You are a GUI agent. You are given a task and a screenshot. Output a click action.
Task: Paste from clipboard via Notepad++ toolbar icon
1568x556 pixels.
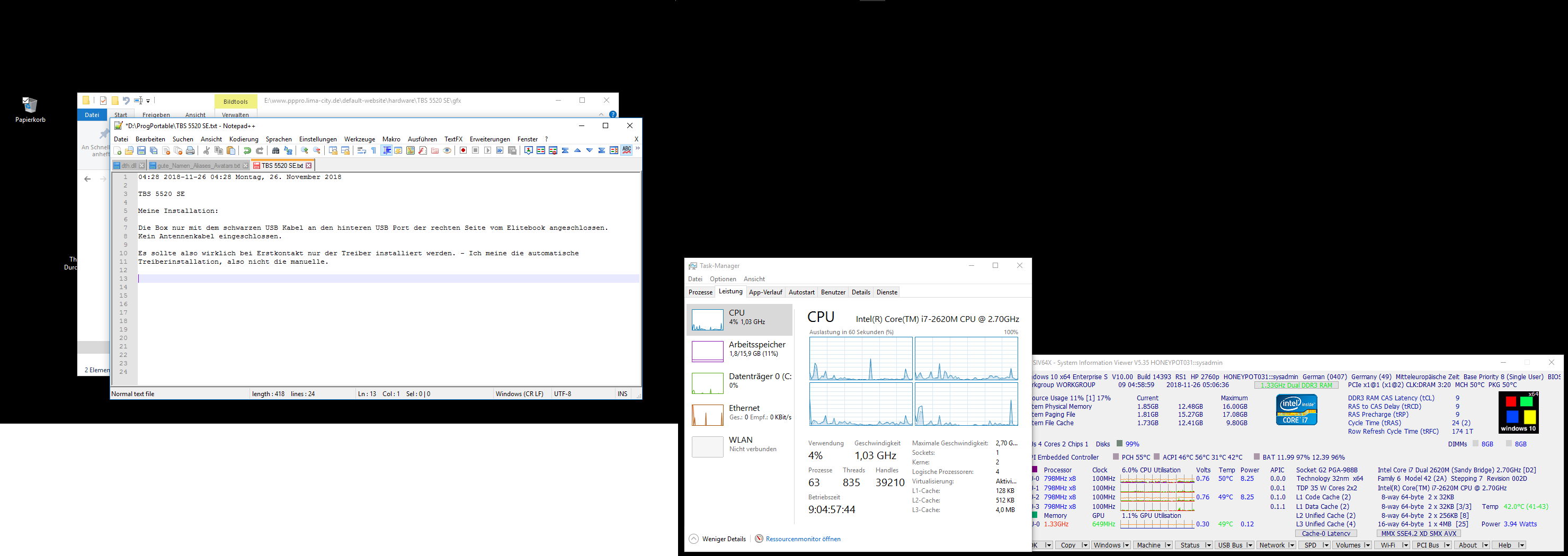pyautogui.click(x=231, y=150)
